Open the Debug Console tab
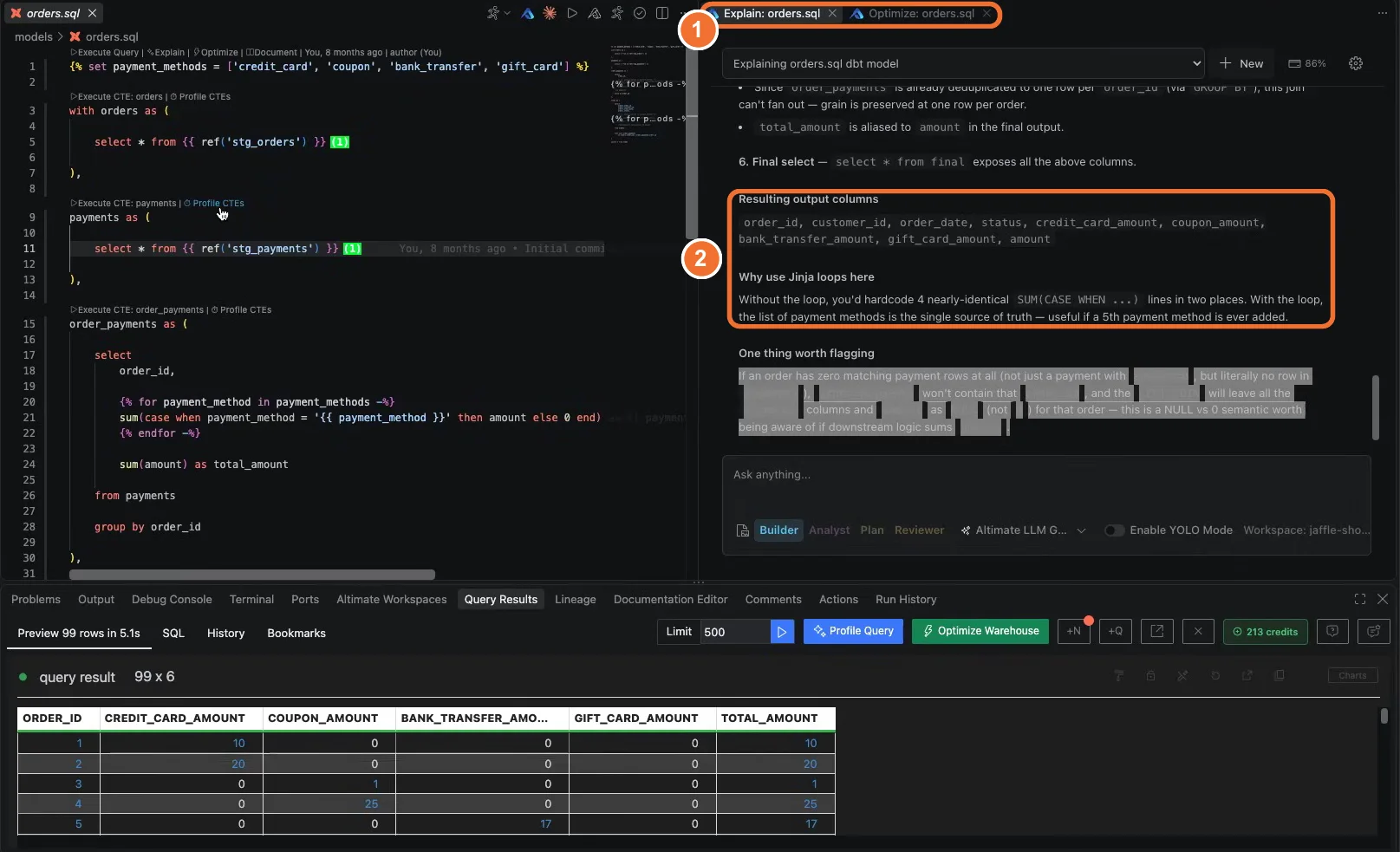1400x852 pixels. point(172,599)
